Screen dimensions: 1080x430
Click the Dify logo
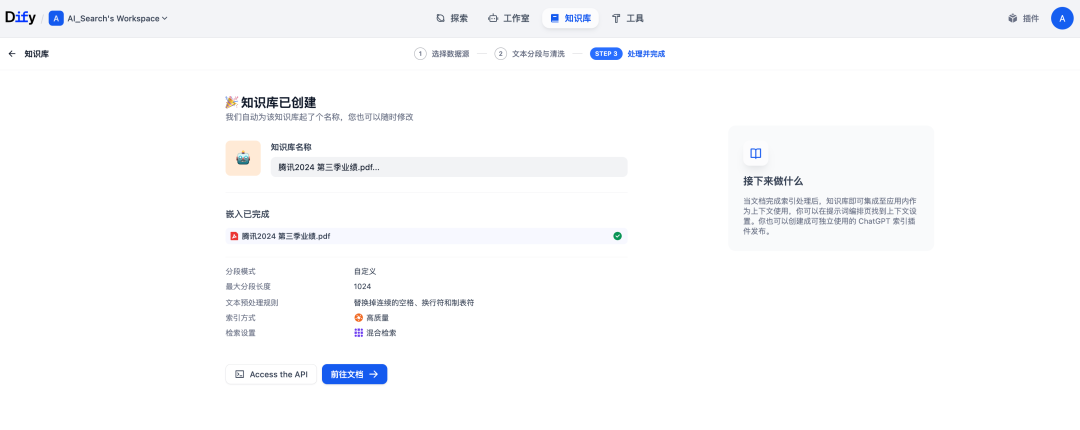coord(20,18)
